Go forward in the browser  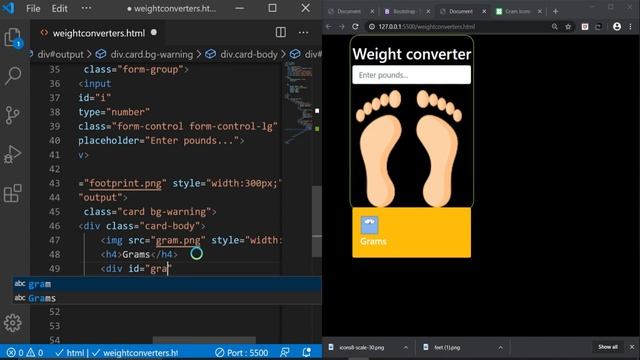(x=342, y=27)
